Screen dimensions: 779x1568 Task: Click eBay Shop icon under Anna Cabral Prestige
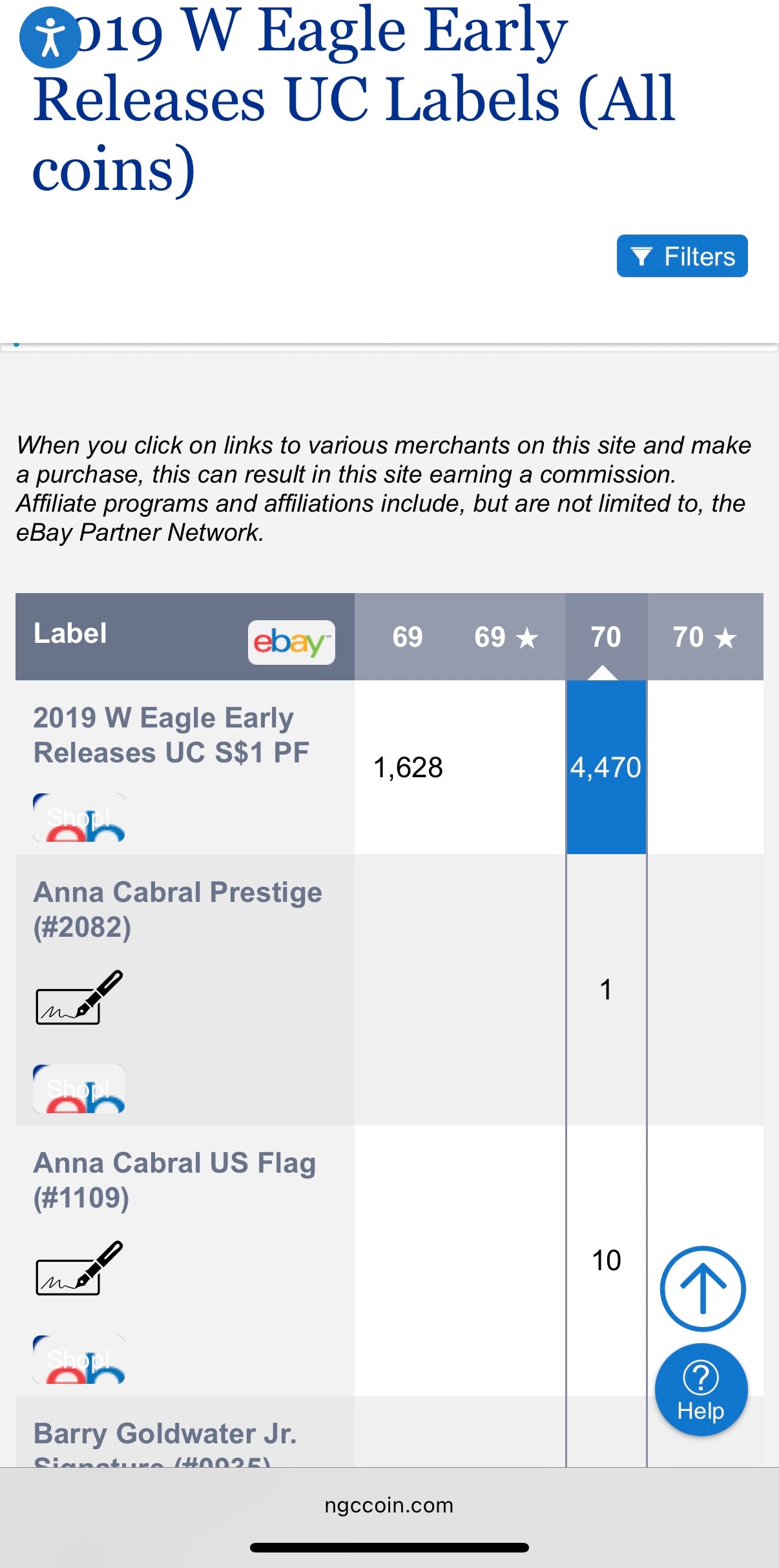79,1089
